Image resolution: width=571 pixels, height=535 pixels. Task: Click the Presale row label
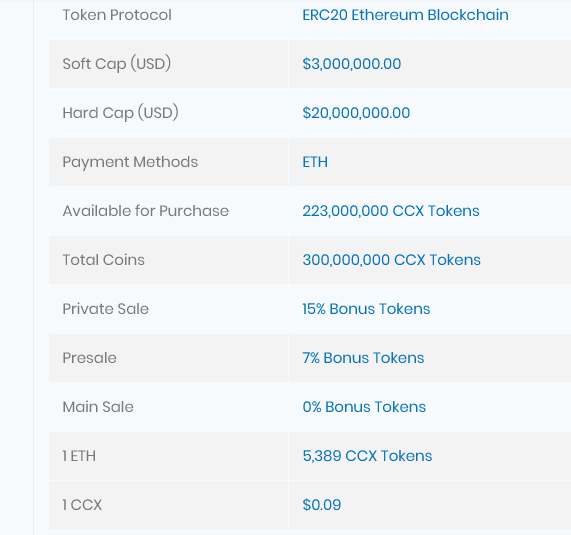click(x=90, y=358)
